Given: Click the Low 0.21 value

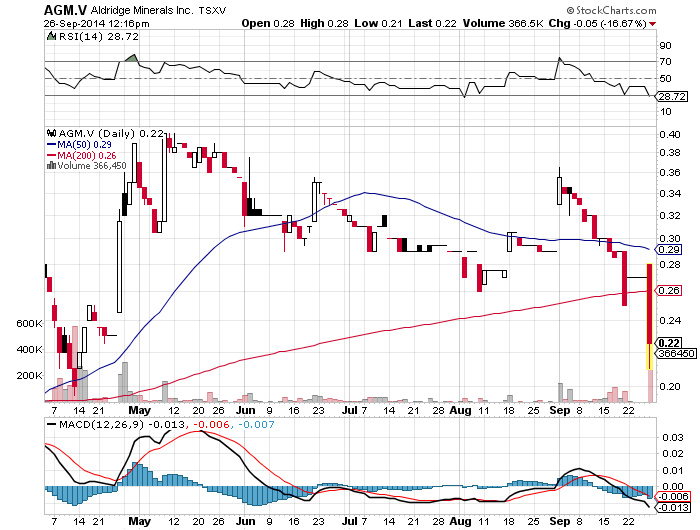Looking at the screenshot, I should point(378,23).
